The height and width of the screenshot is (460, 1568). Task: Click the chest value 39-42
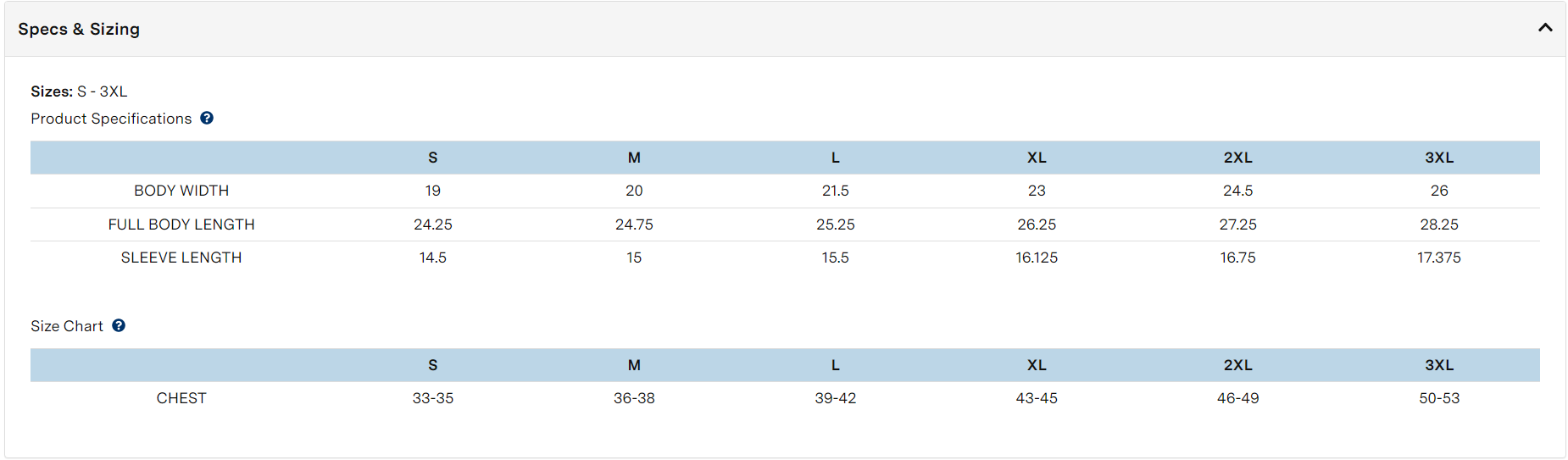[x=835, y=398]
